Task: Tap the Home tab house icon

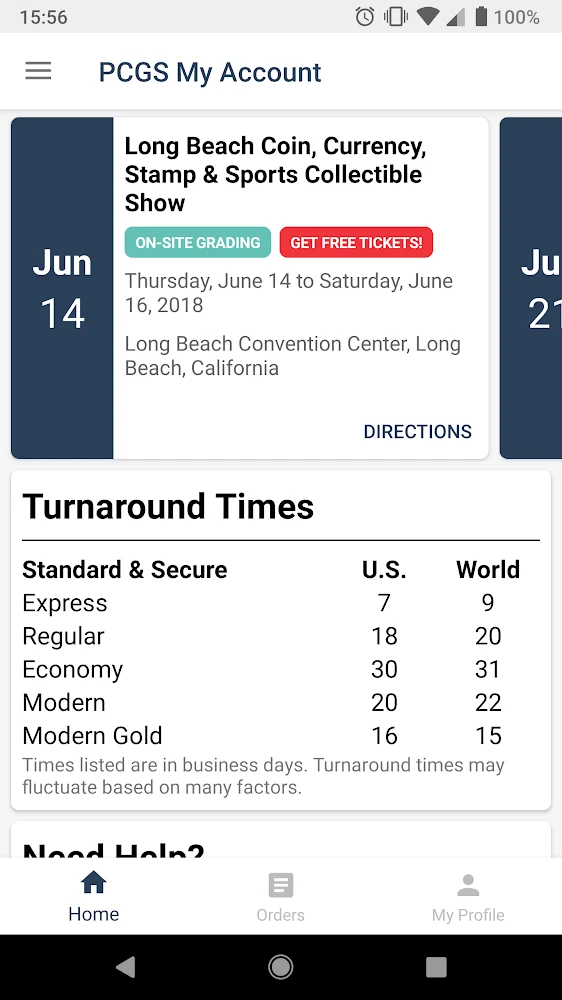Action: click(x=94, y=883)
